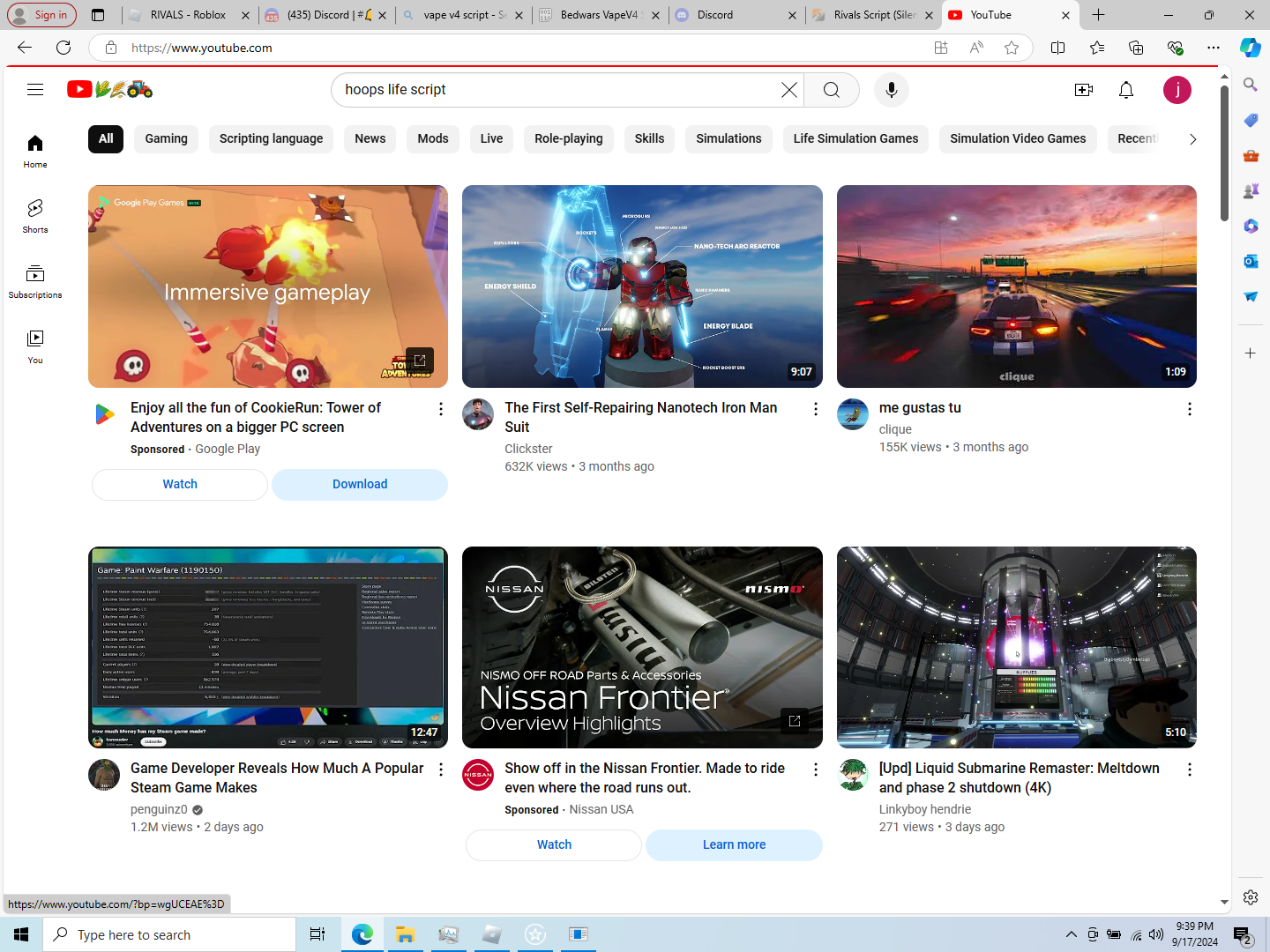The image size is (1270, 952).
Task: Open Iron Man Suit video title
Action: coord(641,417)
